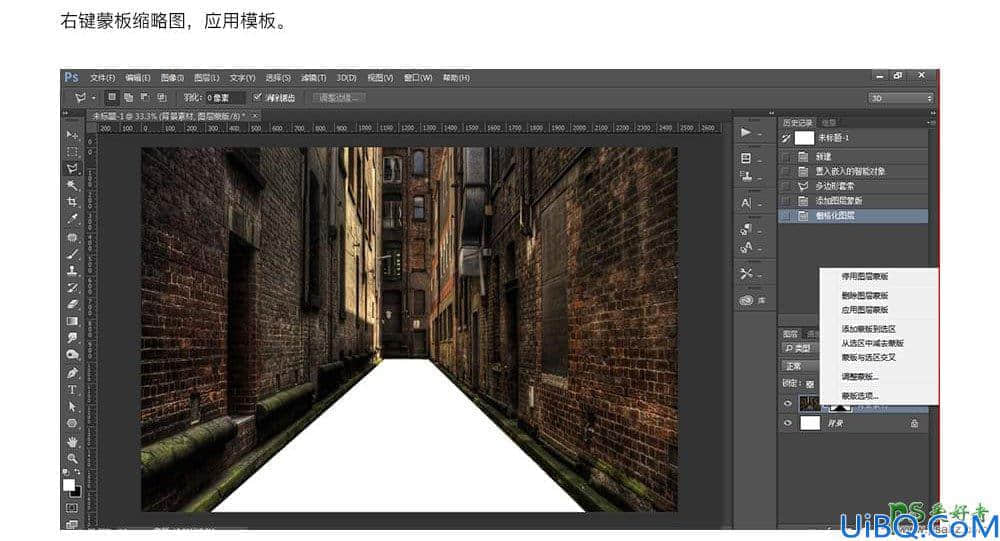Open the Tool Presets crossed-tools panel icon

coord(746,274)
